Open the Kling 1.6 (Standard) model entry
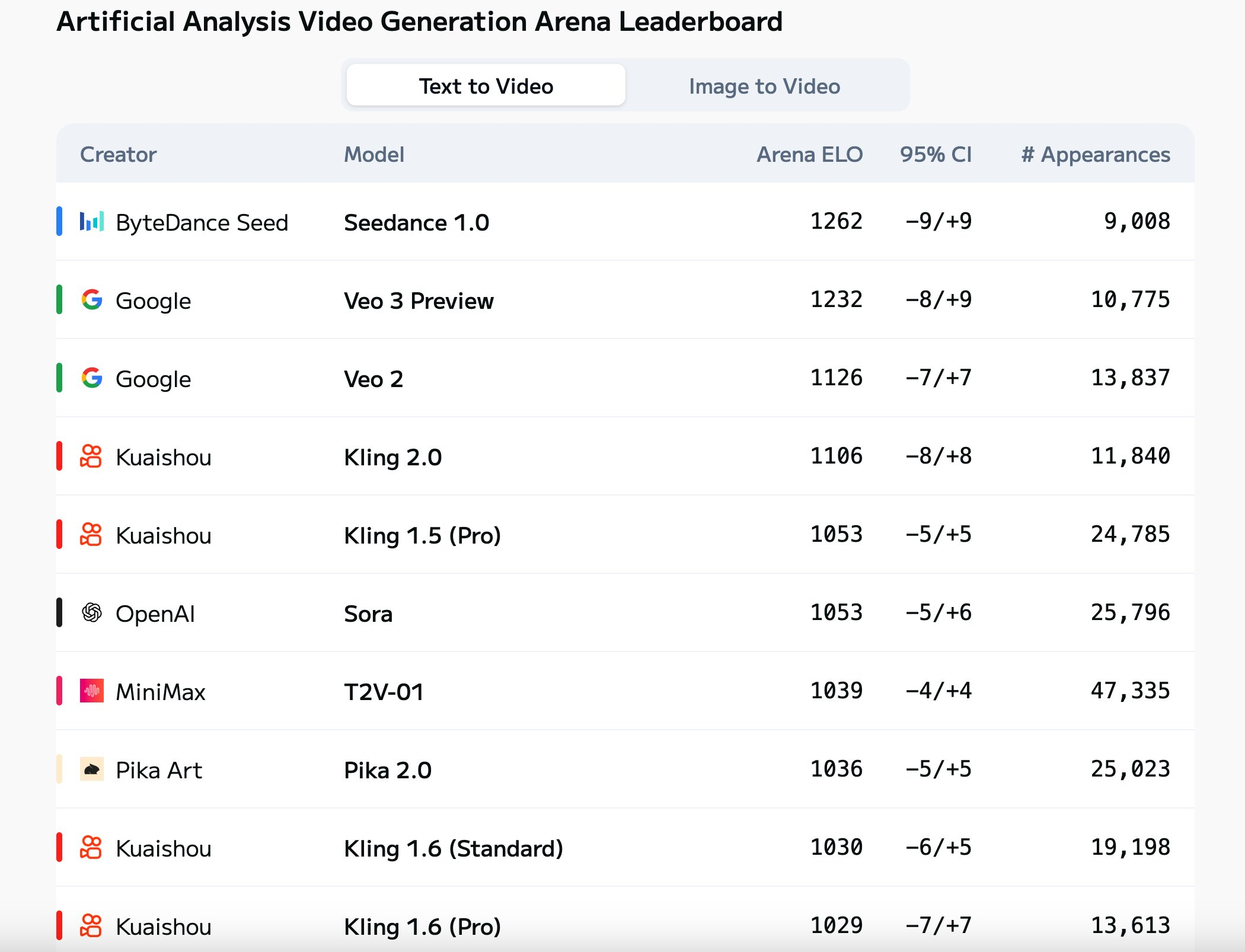The image size is (1245, 952). [x=454, y=848]
